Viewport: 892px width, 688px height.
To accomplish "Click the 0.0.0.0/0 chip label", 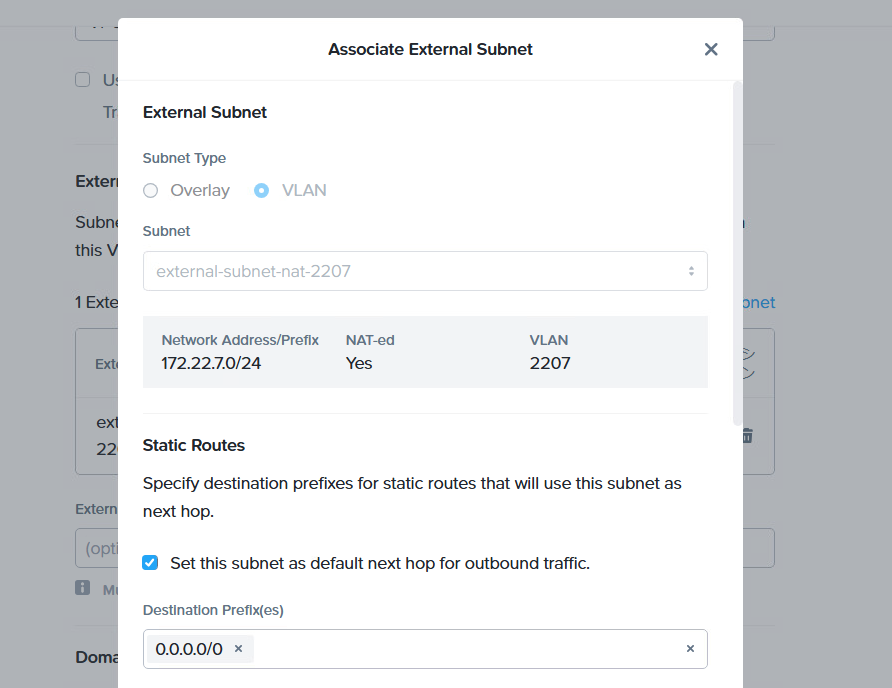I will [189, 649].
